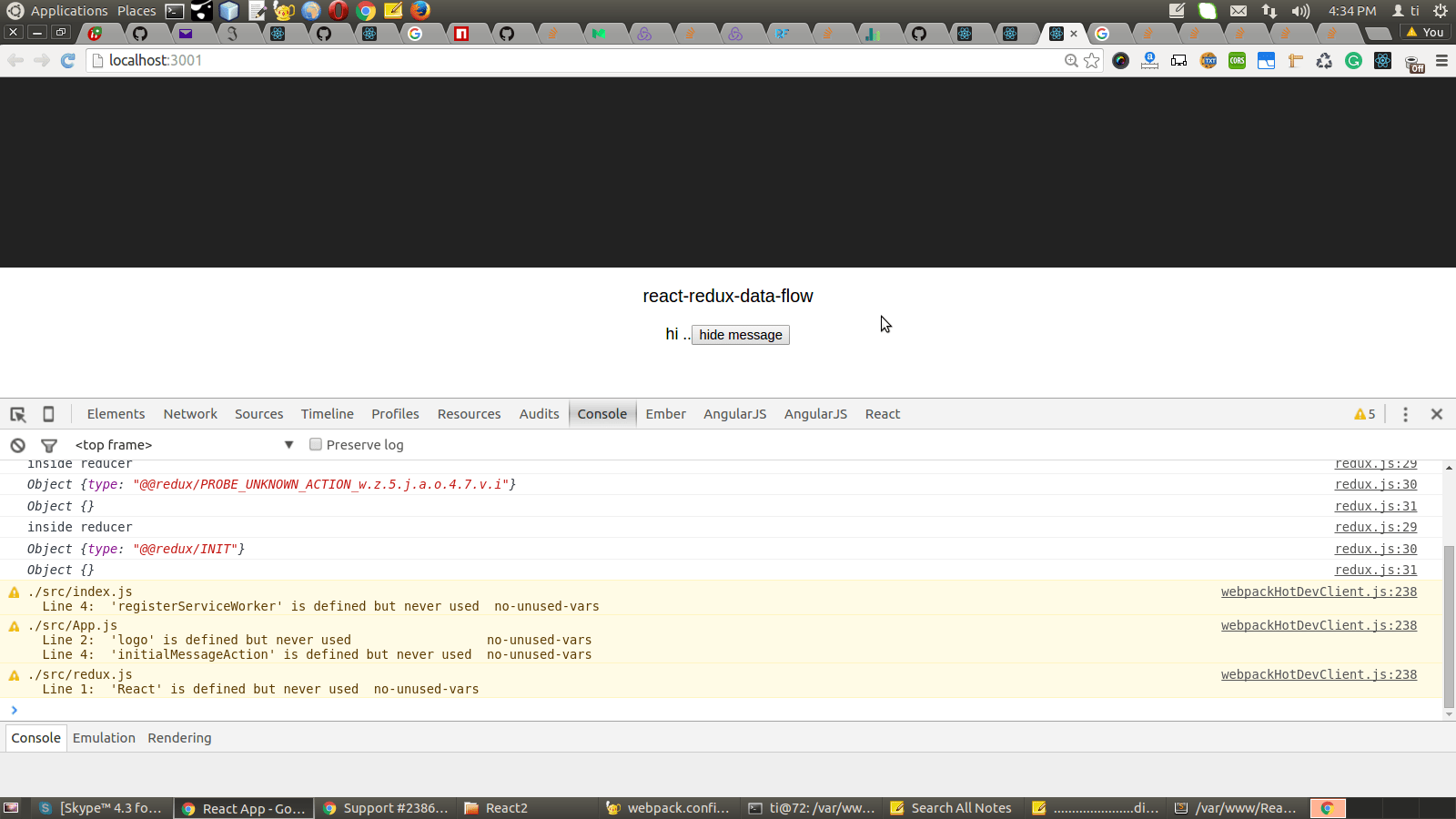Open the Applications menu
1456x819 pixels.
(x=68, y=11)
